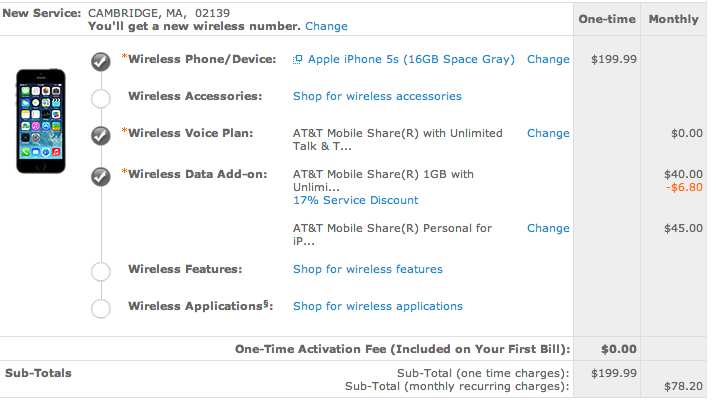Screen dimensions: 716x400
Task: Change the Wireless Voice Plan
Action: (548, 133)
